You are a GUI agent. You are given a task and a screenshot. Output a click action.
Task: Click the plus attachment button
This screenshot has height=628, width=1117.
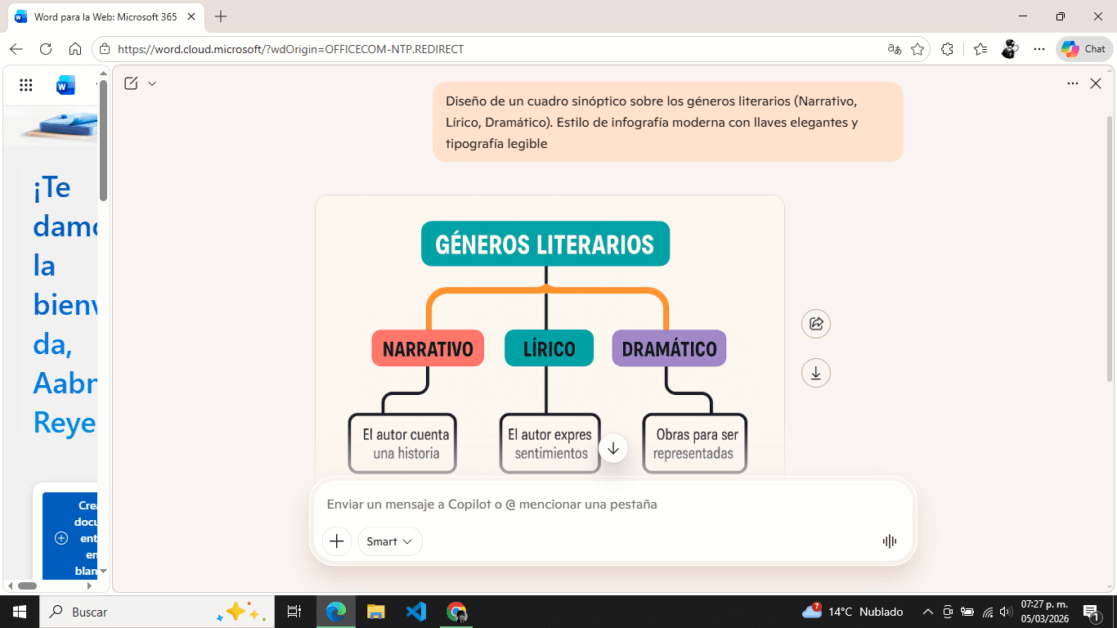[x=337, y=541]
